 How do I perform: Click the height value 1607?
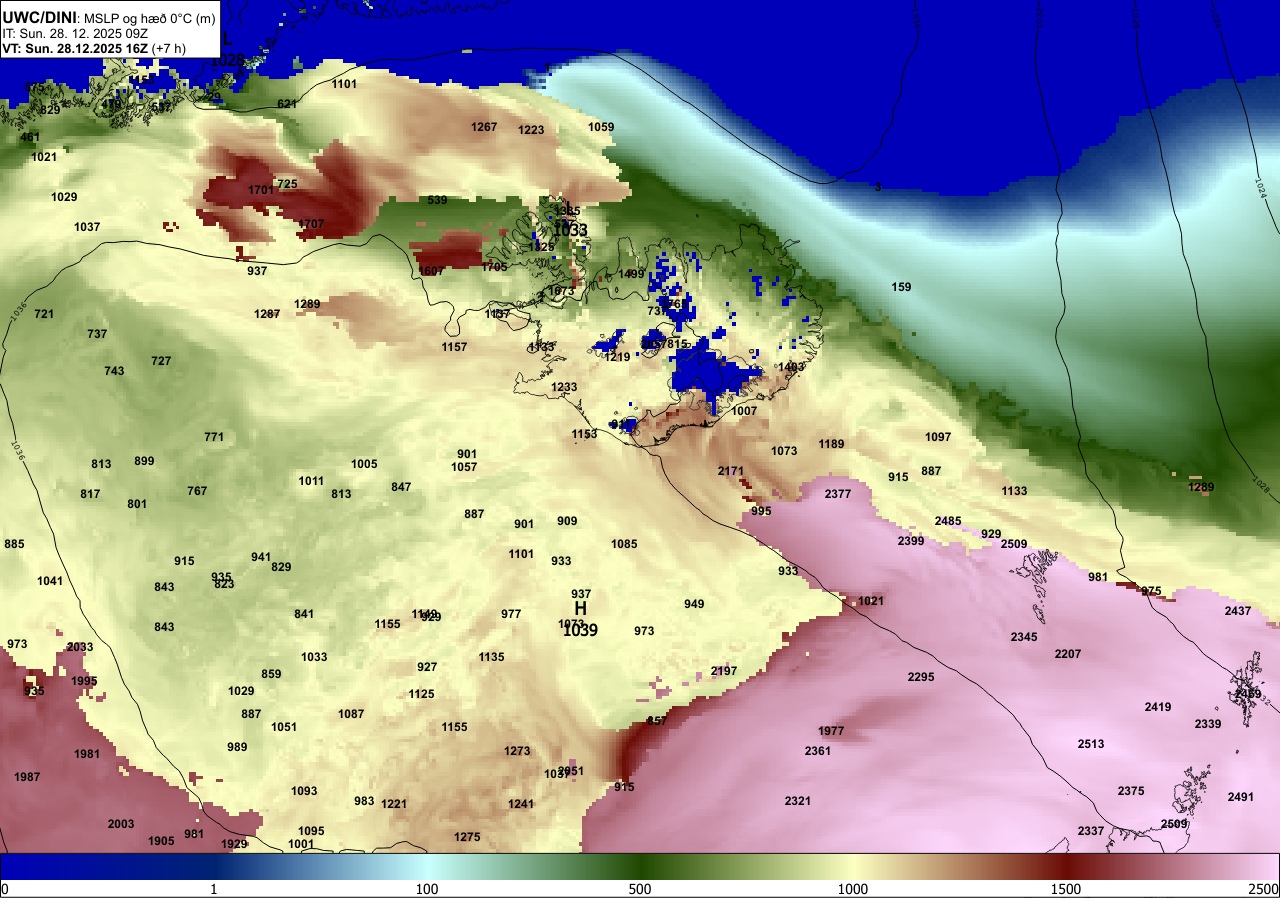coord(431,271)
